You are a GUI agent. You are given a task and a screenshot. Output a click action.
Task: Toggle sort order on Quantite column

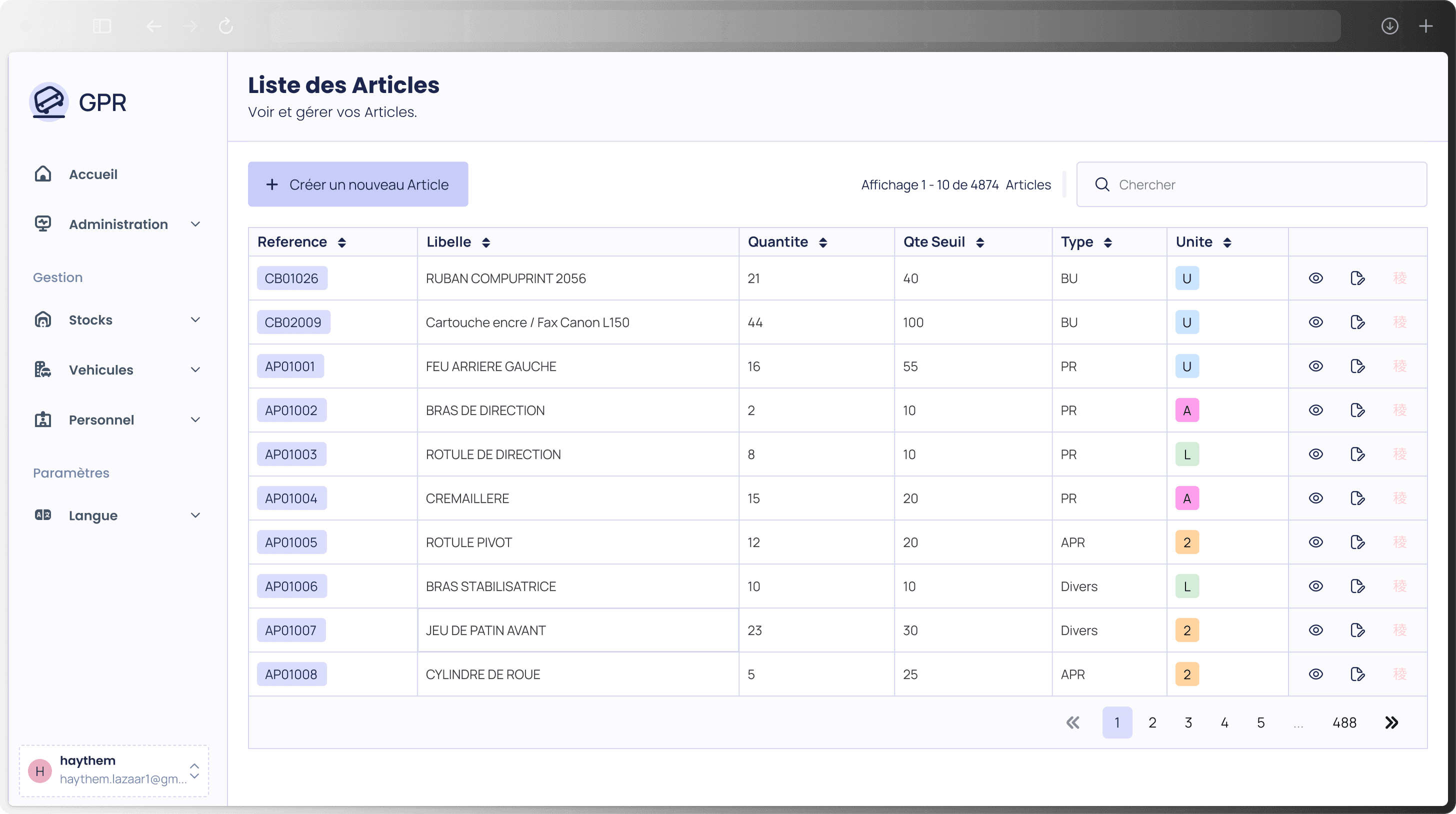pos(822,241)
